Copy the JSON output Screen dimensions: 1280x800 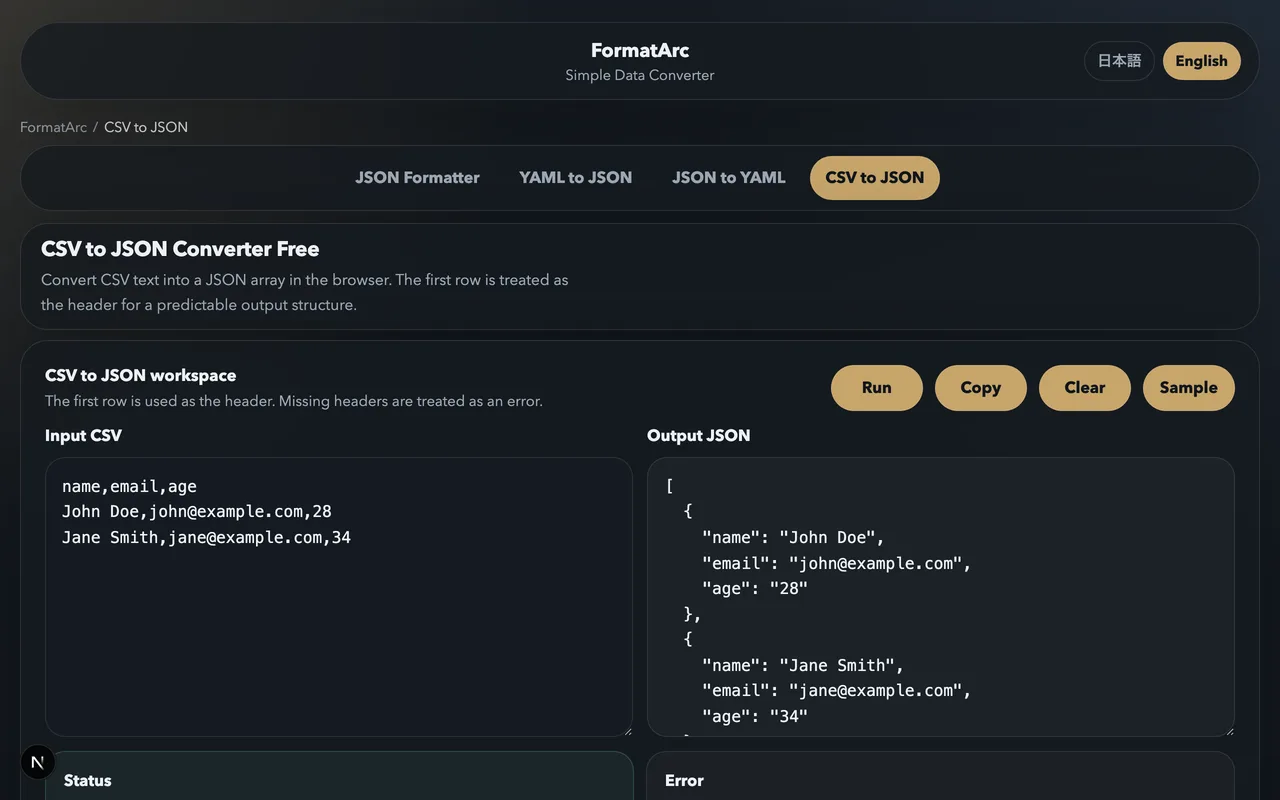coord(980,387)
